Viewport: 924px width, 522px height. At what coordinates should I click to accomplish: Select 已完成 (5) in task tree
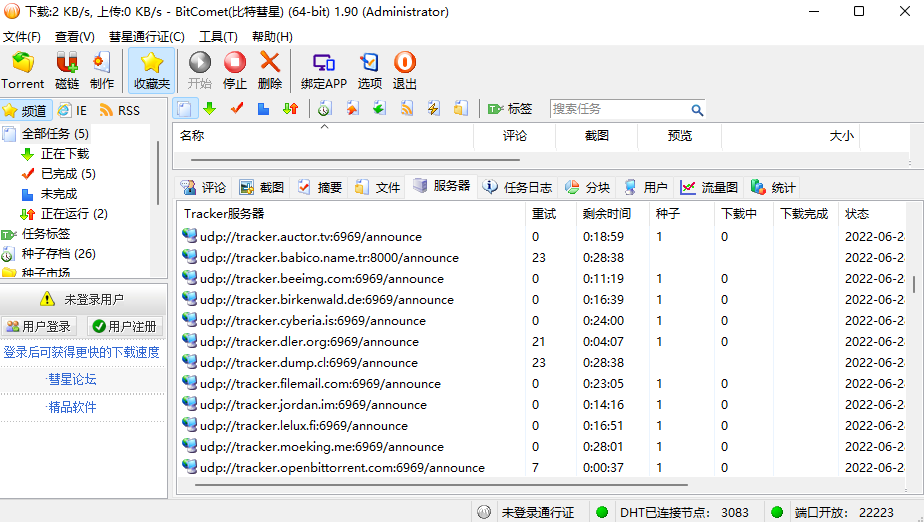click(x=68, y=174)
